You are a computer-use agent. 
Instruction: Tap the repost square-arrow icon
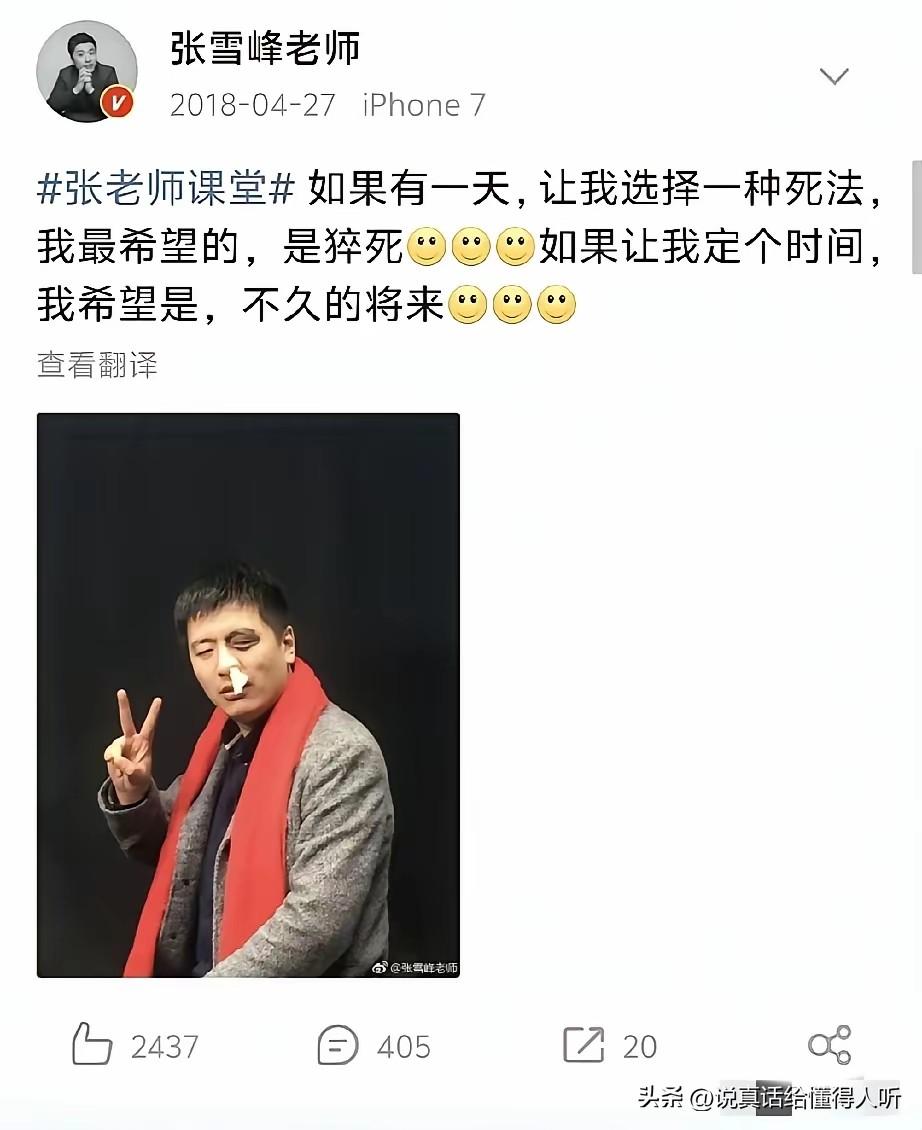[x=583, y=1044]
